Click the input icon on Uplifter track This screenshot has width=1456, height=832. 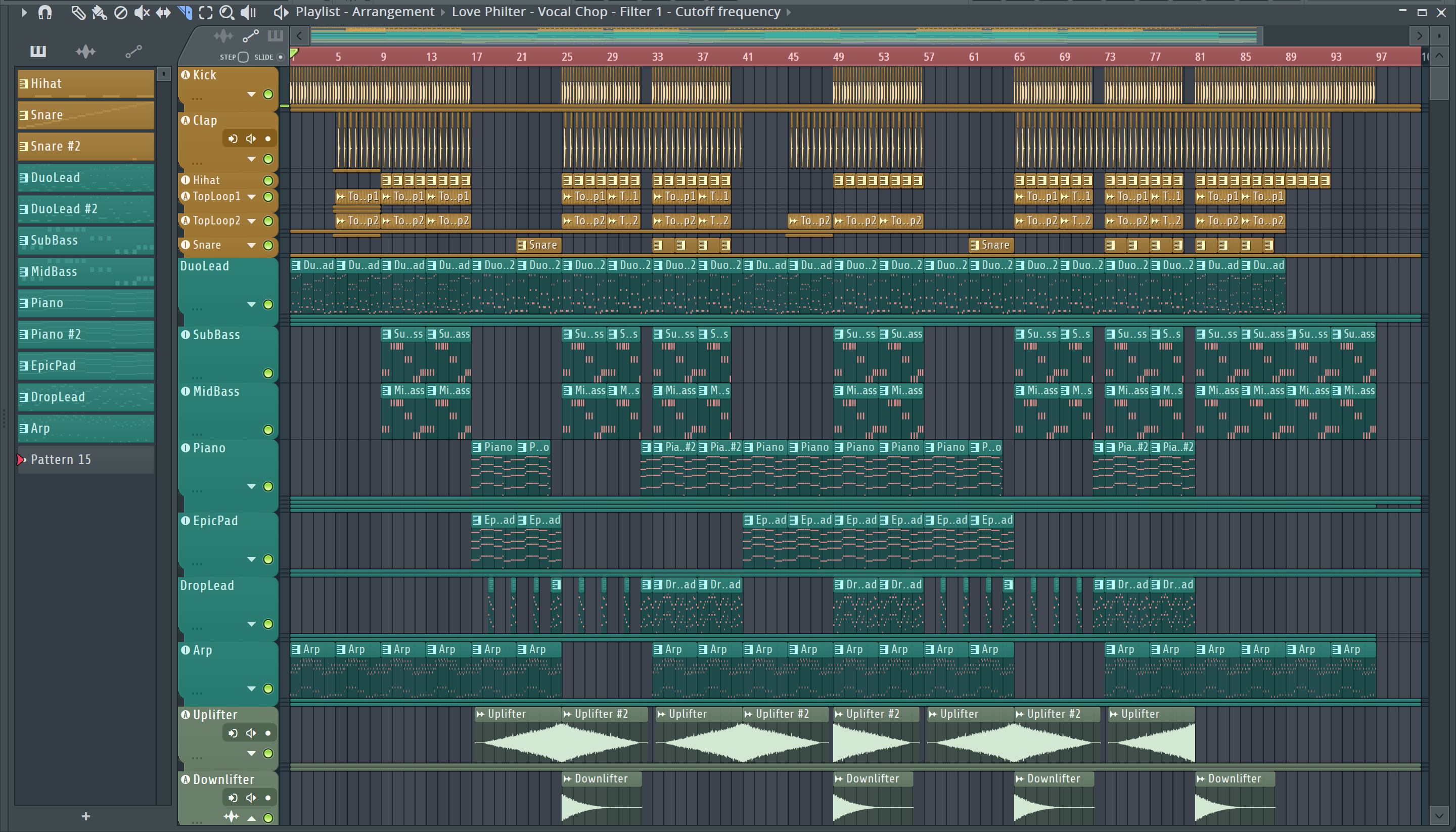233,733
